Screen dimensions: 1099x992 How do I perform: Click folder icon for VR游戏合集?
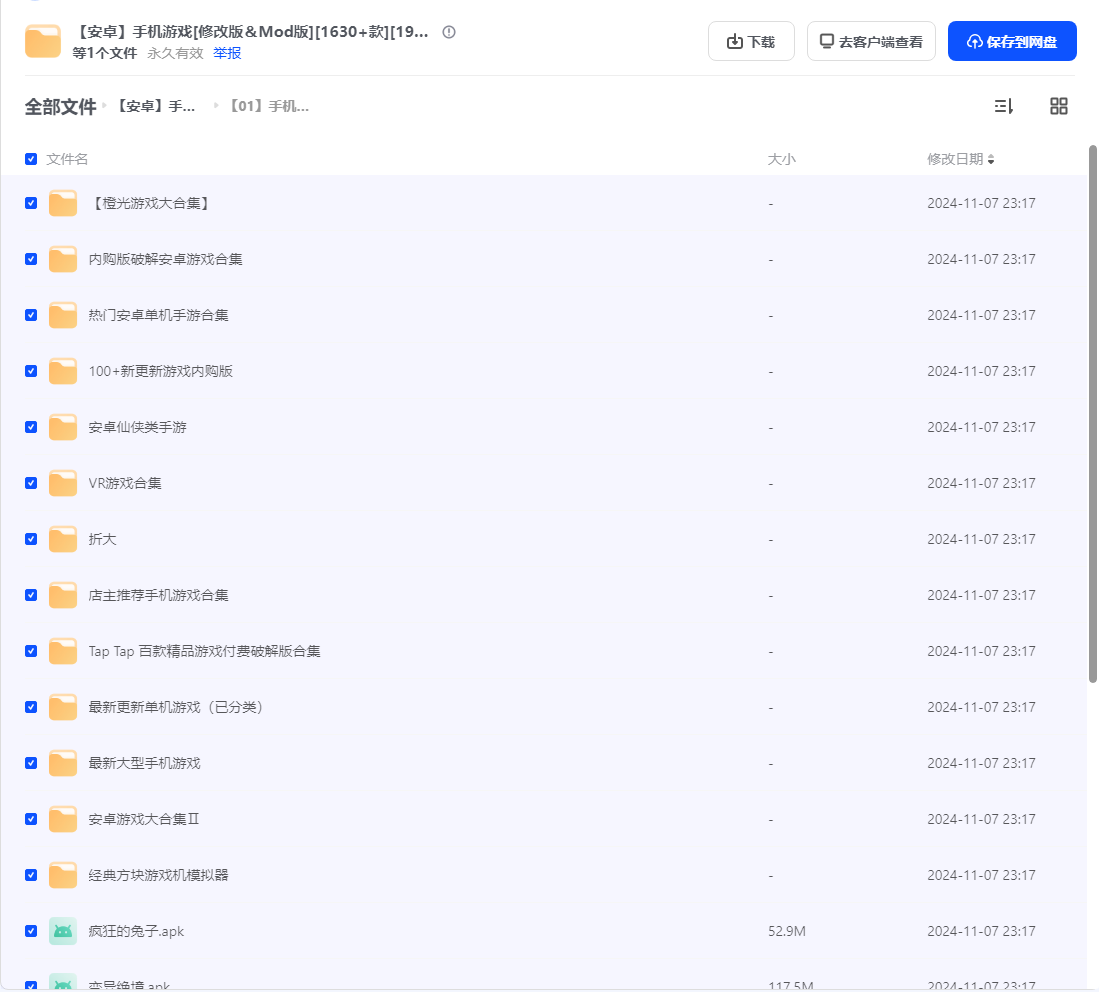pyautogui.click(x=63, y=483)
